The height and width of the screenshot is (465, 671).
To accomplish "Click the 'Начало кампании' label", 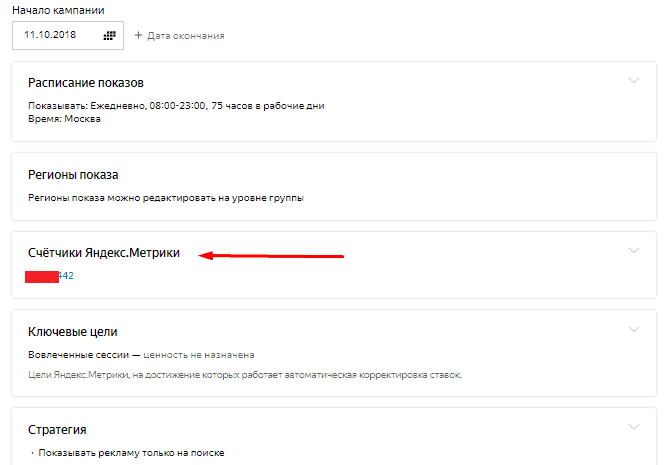I will [x=58, y=10].
